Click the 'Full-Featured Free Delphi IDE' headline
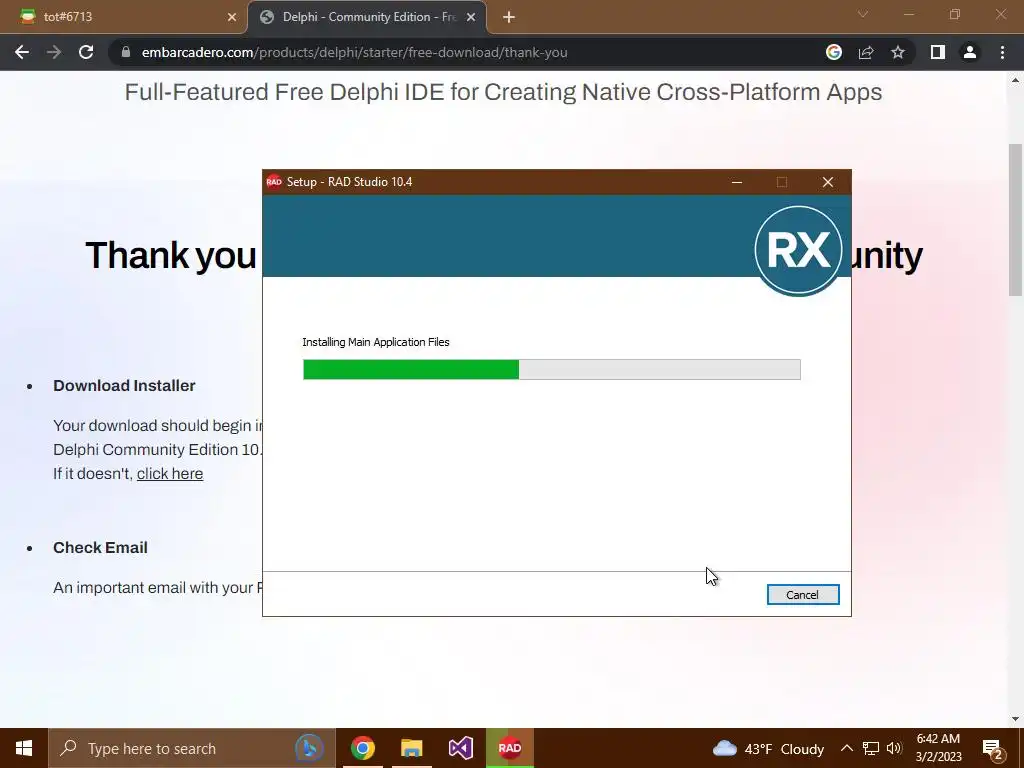This screenshot has width=1024, height=768. (x=503, y=92)
